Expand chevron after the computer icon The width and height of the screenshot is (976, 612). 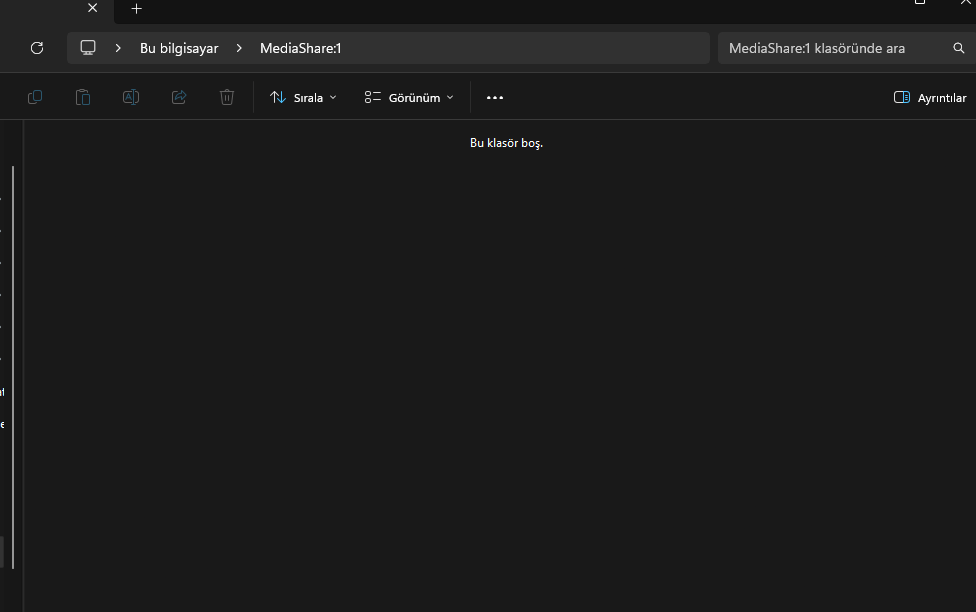click(x=118, y=48)
